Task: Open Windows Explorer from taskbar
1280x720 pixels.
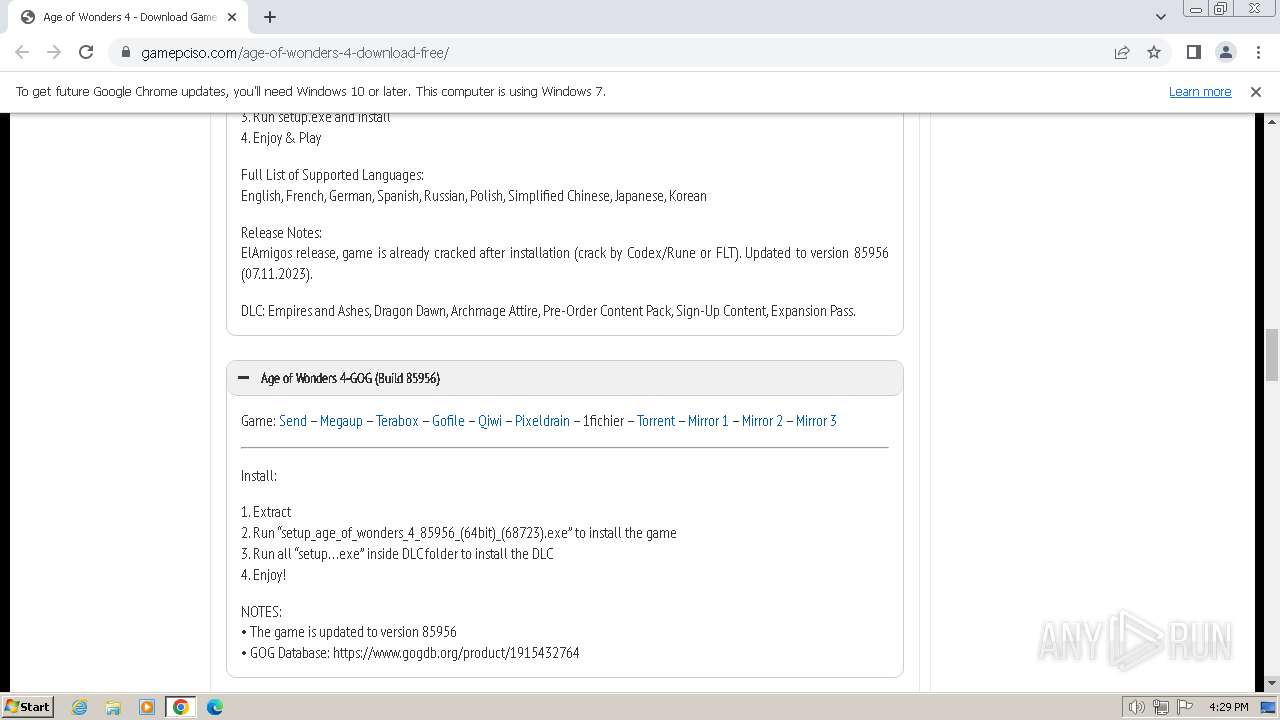Action: coord(113,707)
